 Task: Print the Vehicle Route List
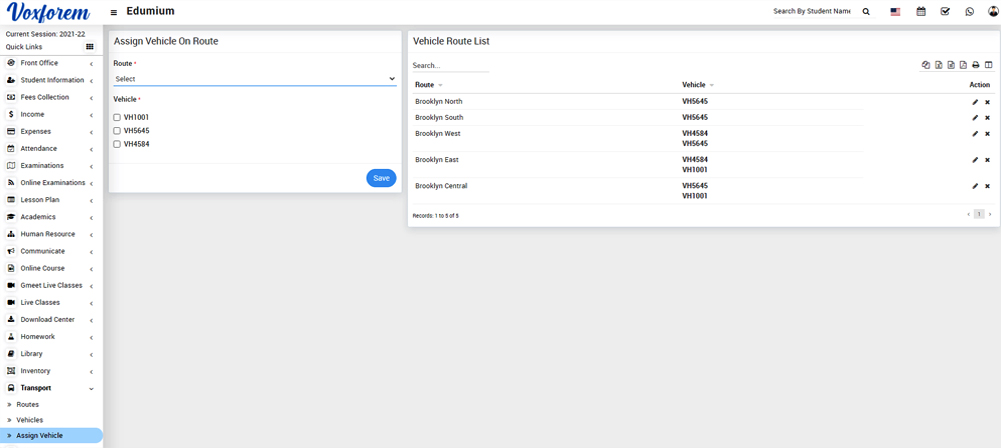pyautogui.click(x=976, y=65)
